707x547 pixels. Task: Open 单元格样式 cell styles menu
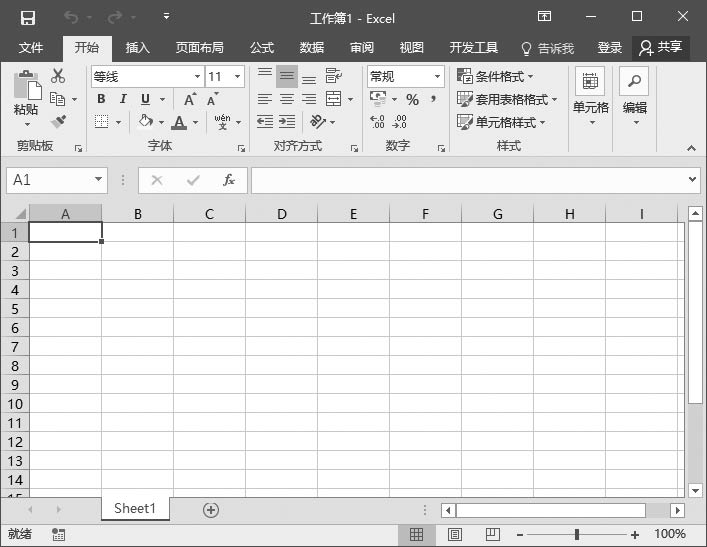501,122
